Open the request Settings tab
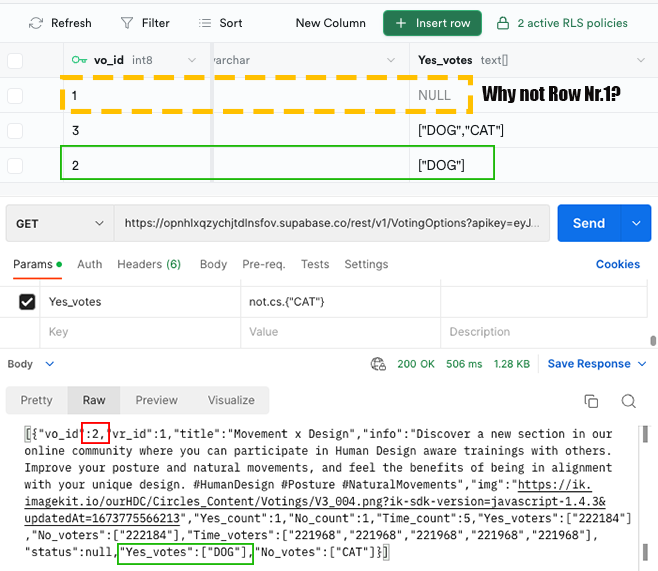 click(x=366, y=264)
